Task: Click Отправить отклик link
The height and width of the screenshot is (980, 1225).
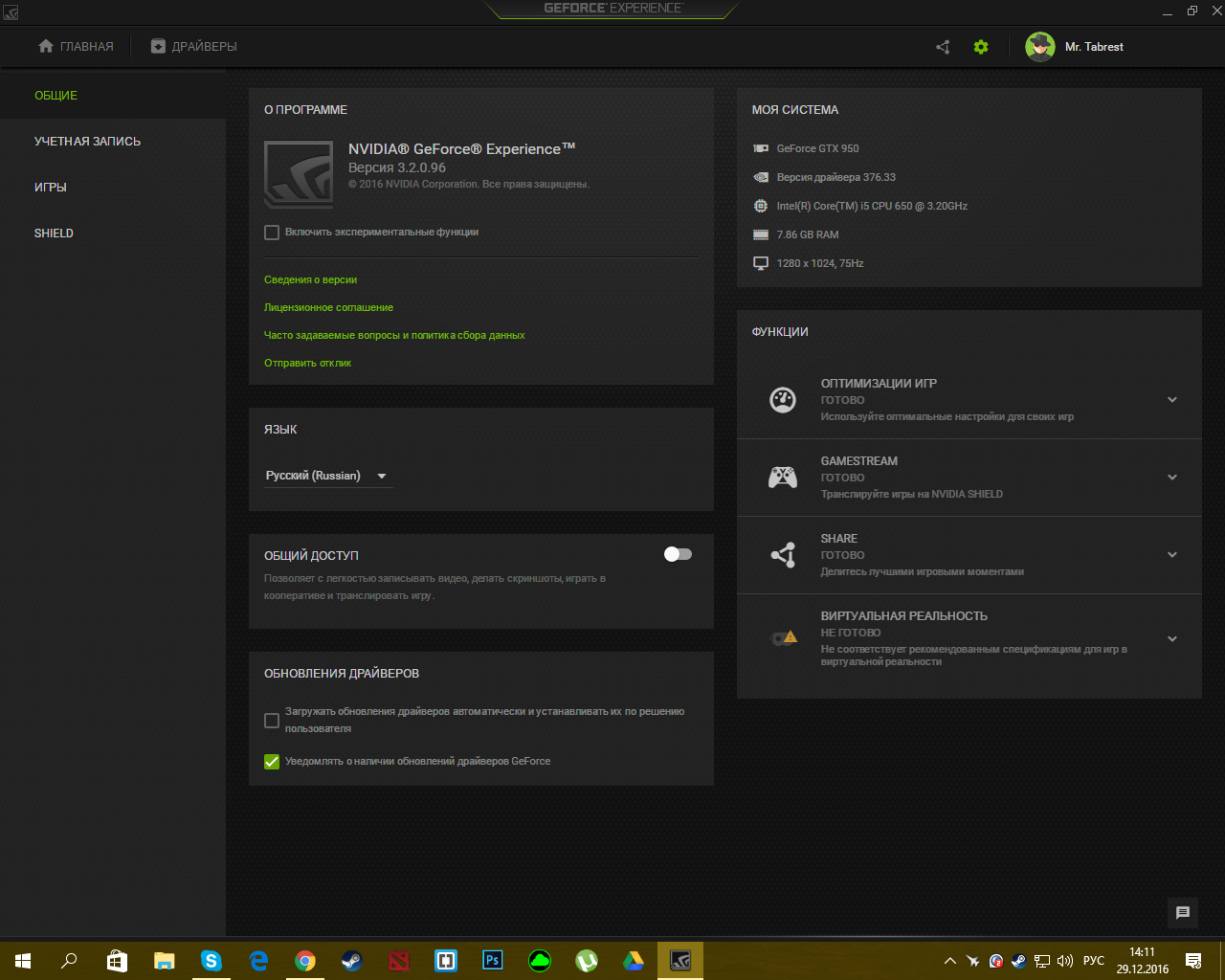Action: pos(307,363)
